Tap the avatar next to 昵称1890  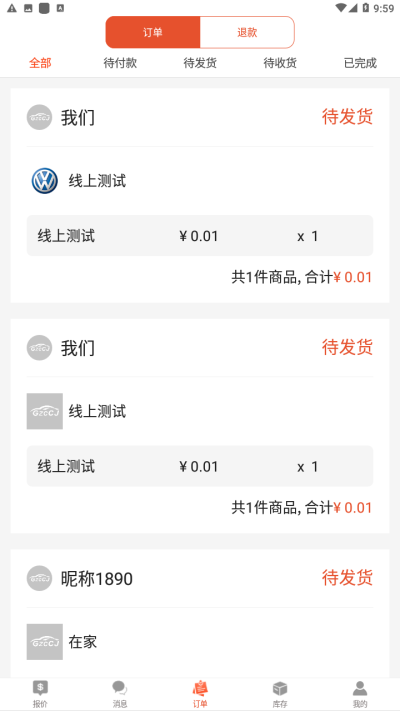[39, 578]
